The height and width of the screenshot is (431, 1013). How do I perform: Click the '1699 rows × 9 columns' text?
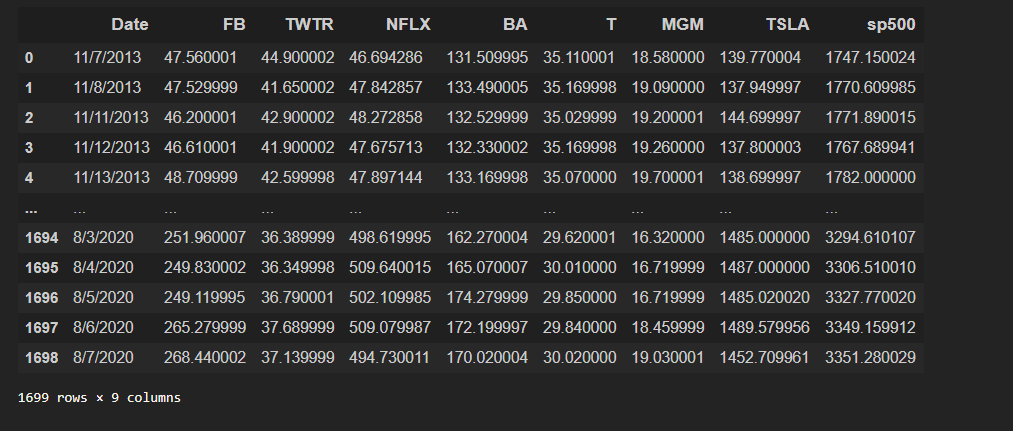pos(99,398)
